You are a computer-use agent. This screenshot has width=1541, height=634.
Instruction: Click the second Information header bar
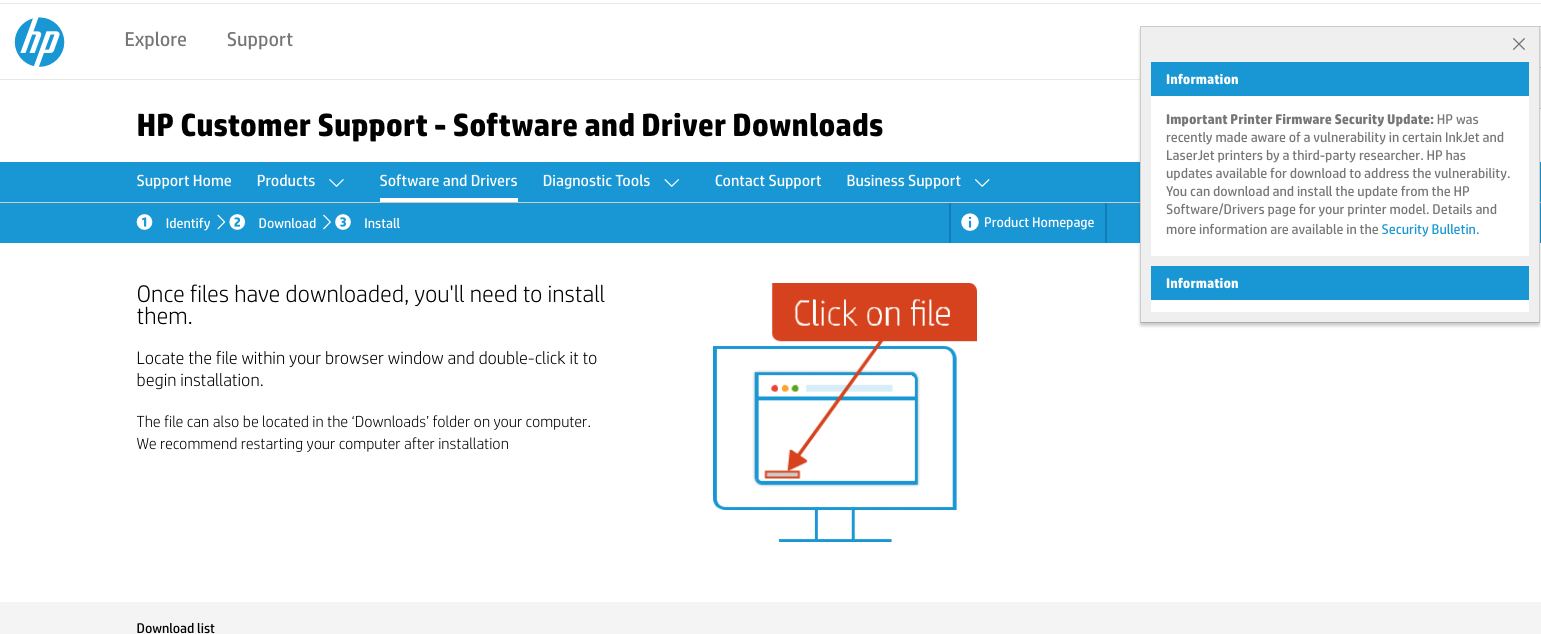[1339, 283]
